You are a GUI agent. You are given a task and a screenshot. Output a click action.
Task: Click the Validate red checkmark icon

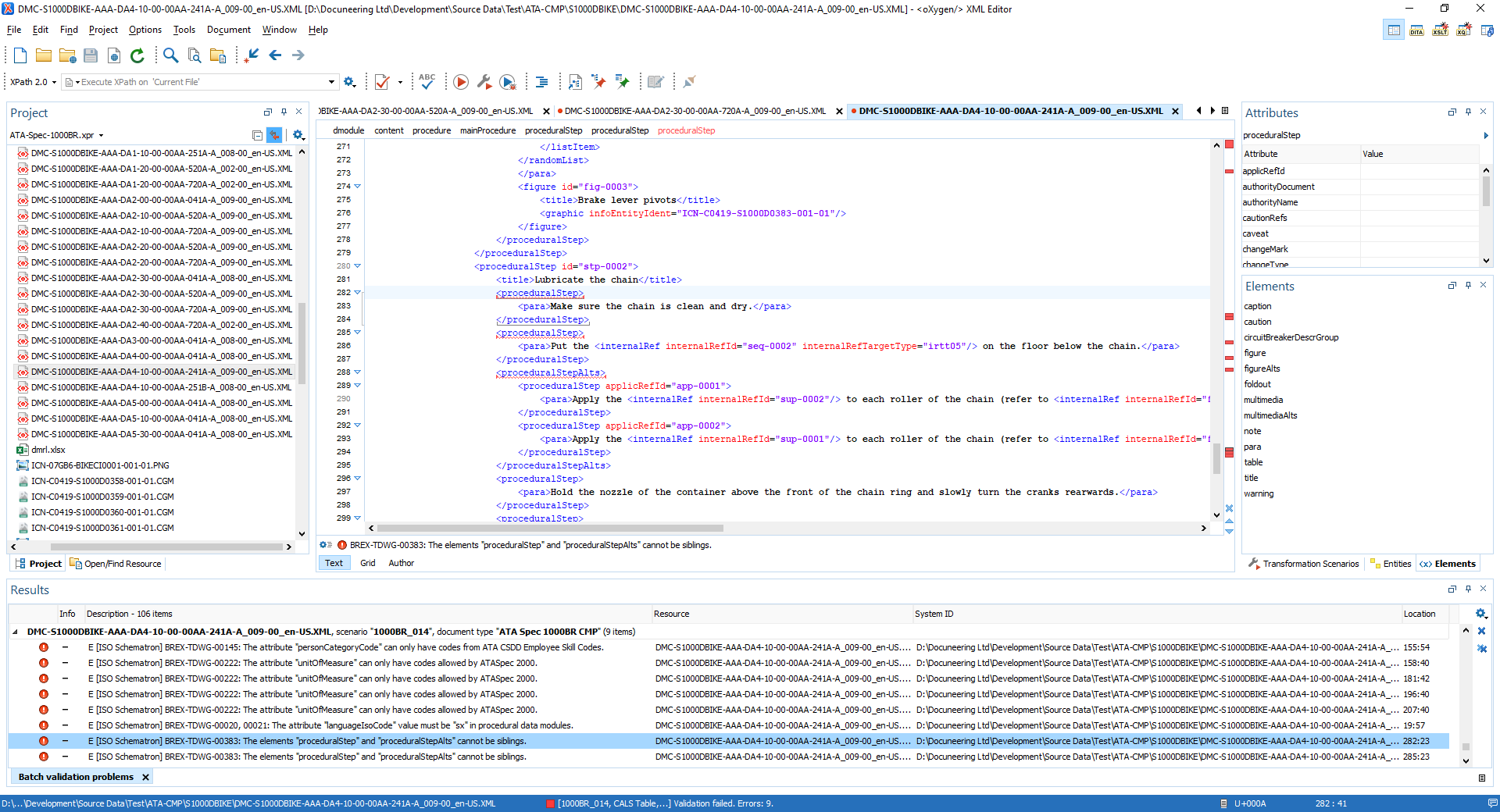click(382, 82)
